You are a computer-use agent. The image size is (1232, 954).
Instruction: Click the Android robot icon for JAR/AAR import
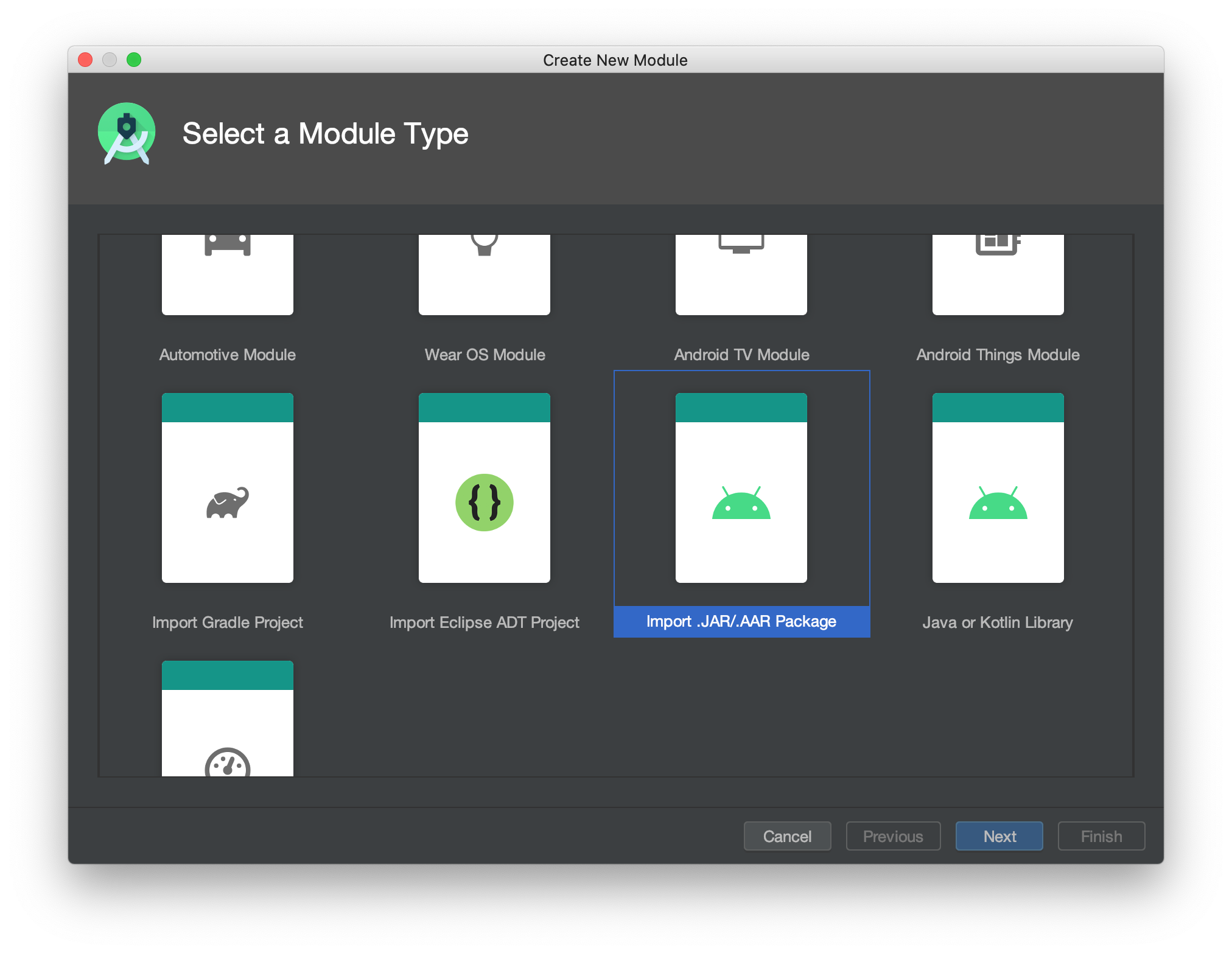(741, 503)
